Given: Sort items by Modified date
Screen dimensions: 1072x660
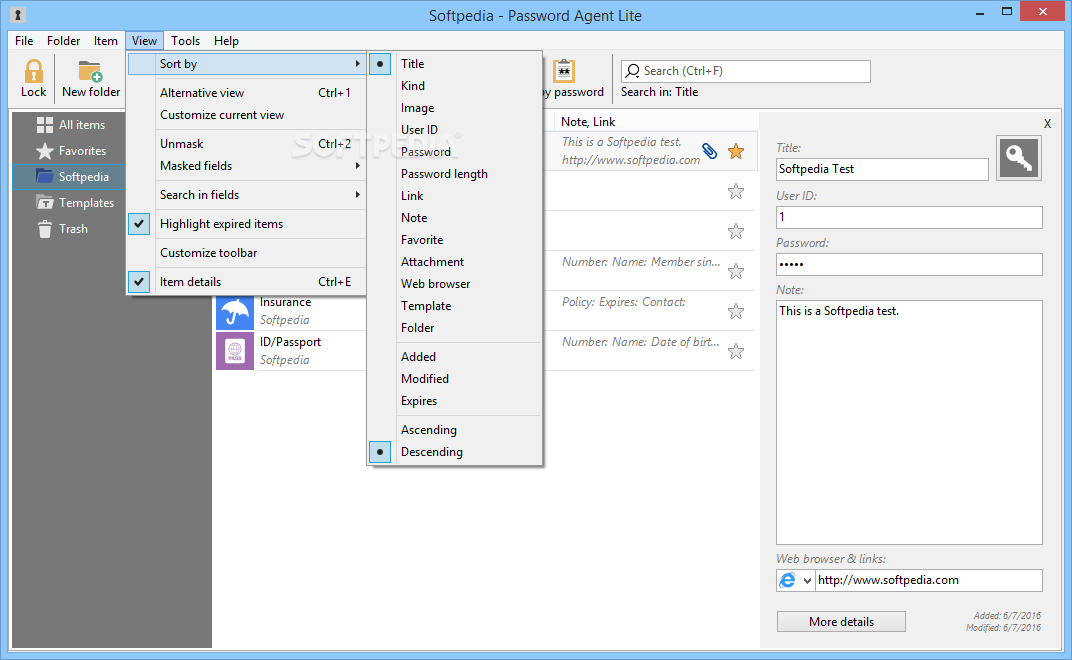Looking at the screenshot, I should pos(455,378).
